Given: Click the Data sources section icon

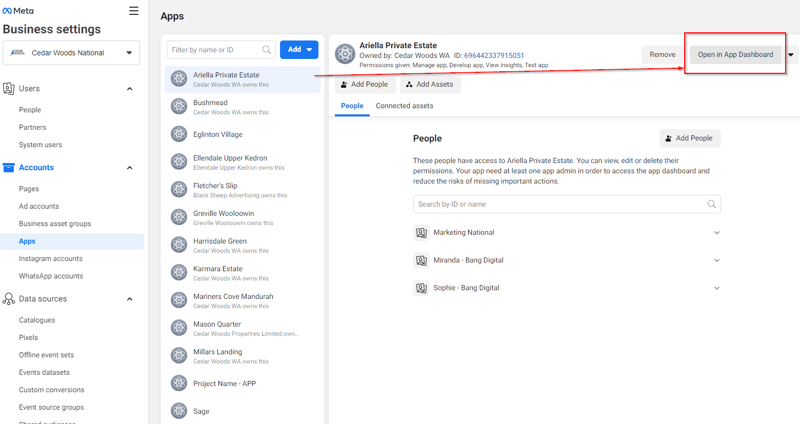Looking at the screenshot, I should 9,299.
